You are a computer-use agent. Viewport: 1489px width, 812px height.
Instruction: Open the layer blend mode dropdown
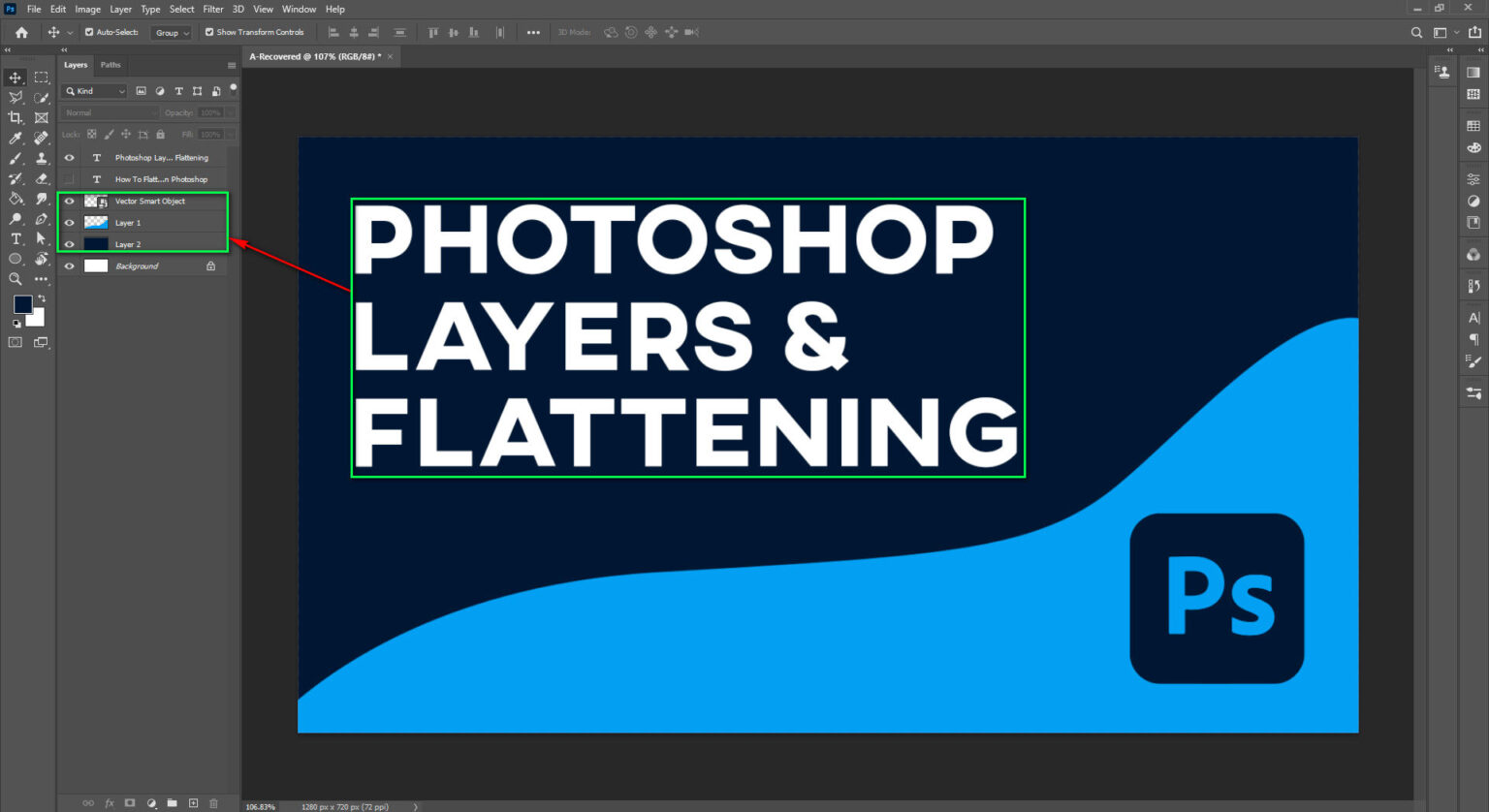tap(109, 112)
